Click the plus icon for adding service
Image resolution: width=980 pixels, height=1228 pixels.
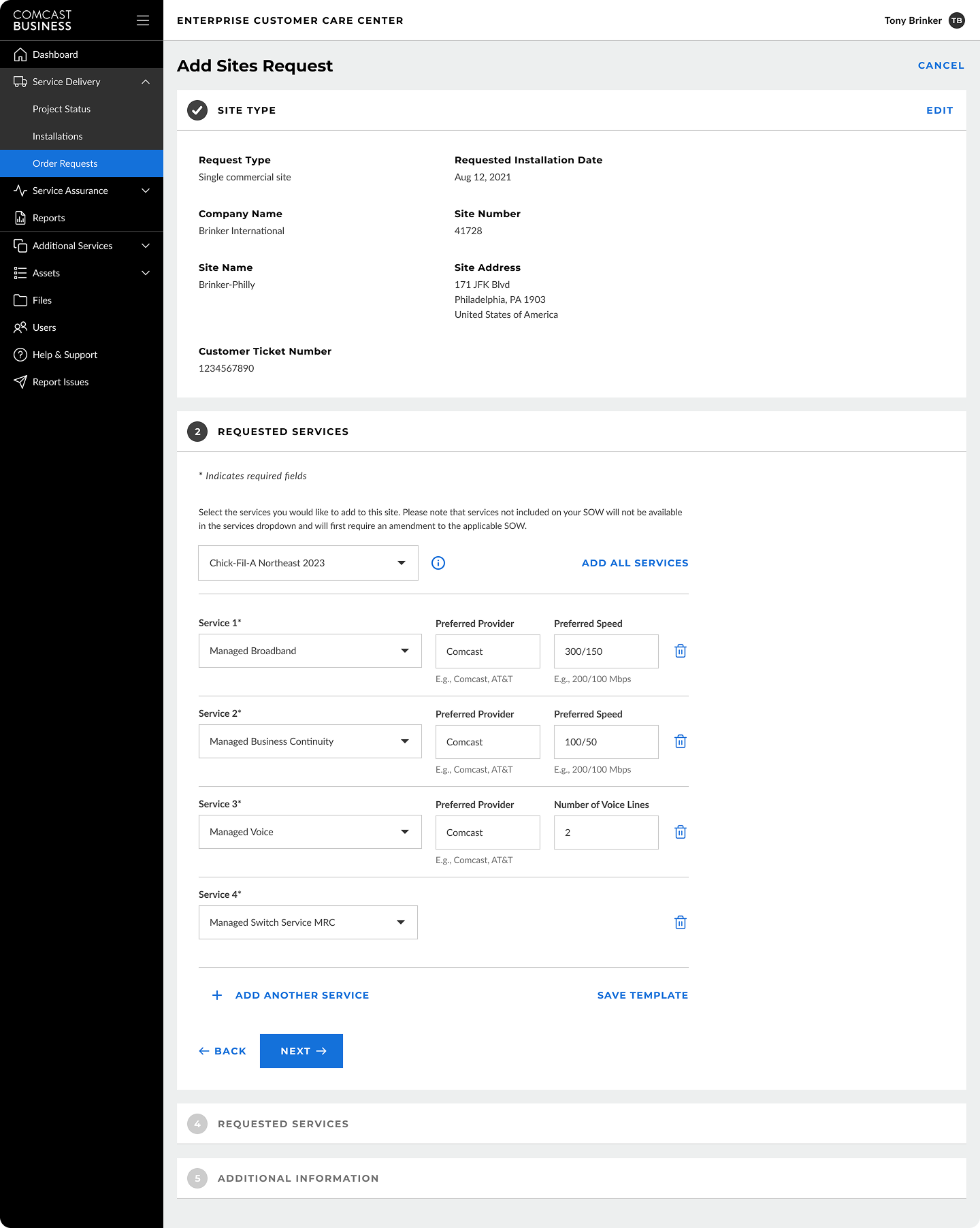[217, 995]
